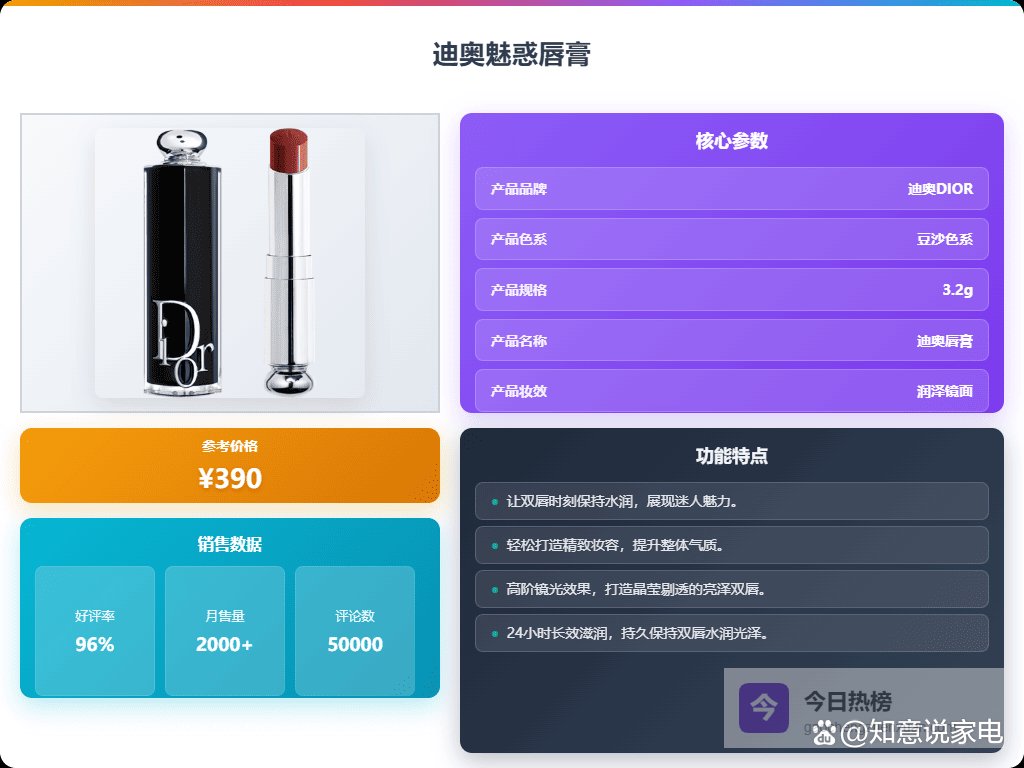Image resolution: width=1024 pixels, height=768 pixels.
Task: Select feature item 轻松打造精致妆容
Action: click(731, 545)
